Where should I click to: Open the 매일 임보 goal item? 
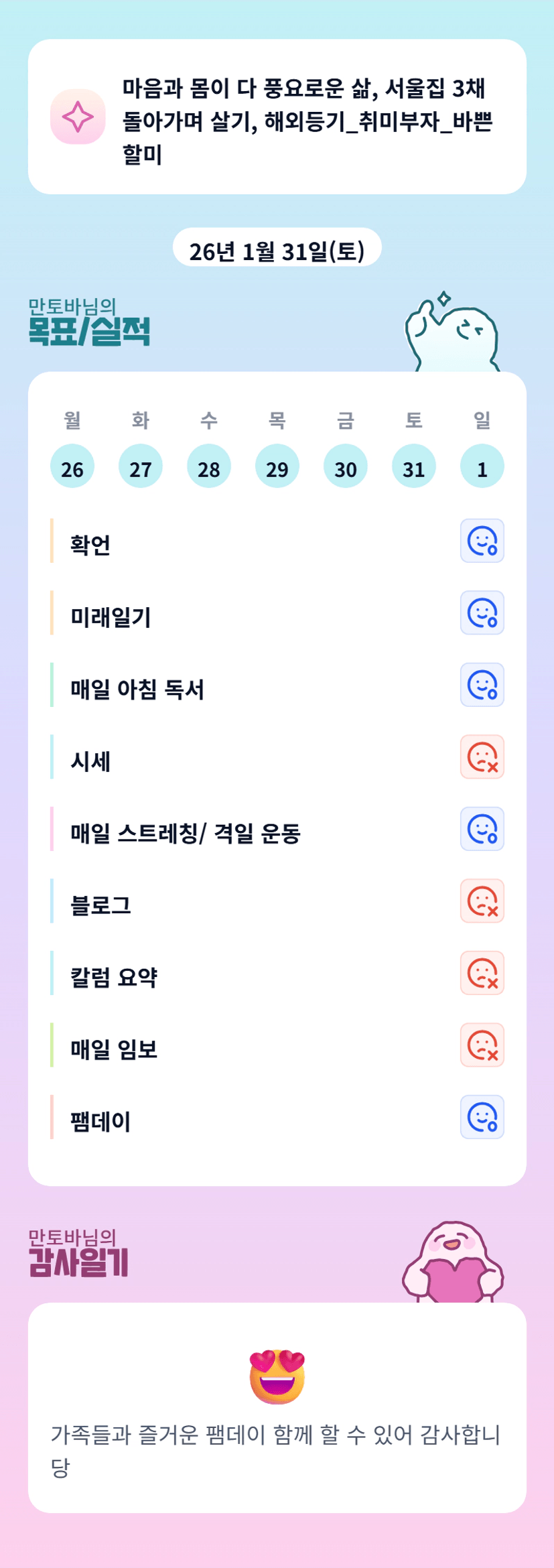[115, 1049]
